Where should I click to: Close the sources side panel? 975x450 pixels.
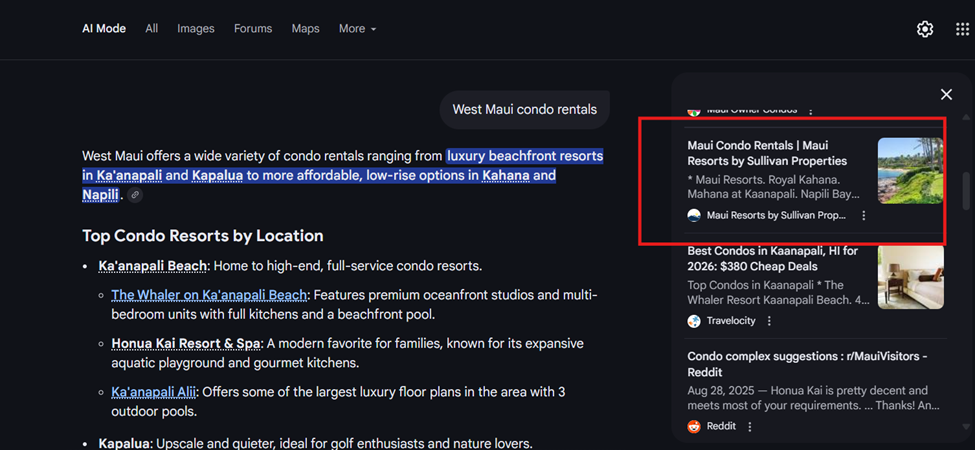tap(946, 95)
